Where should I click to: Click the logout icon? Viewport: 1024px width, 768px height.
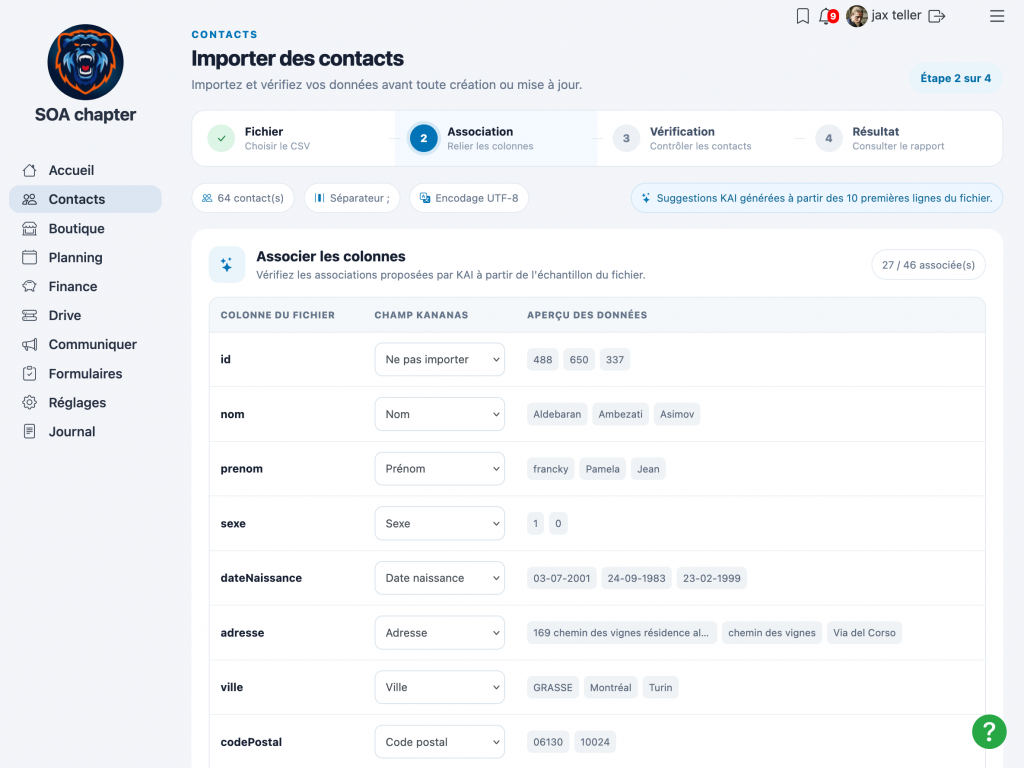point(936,16)
